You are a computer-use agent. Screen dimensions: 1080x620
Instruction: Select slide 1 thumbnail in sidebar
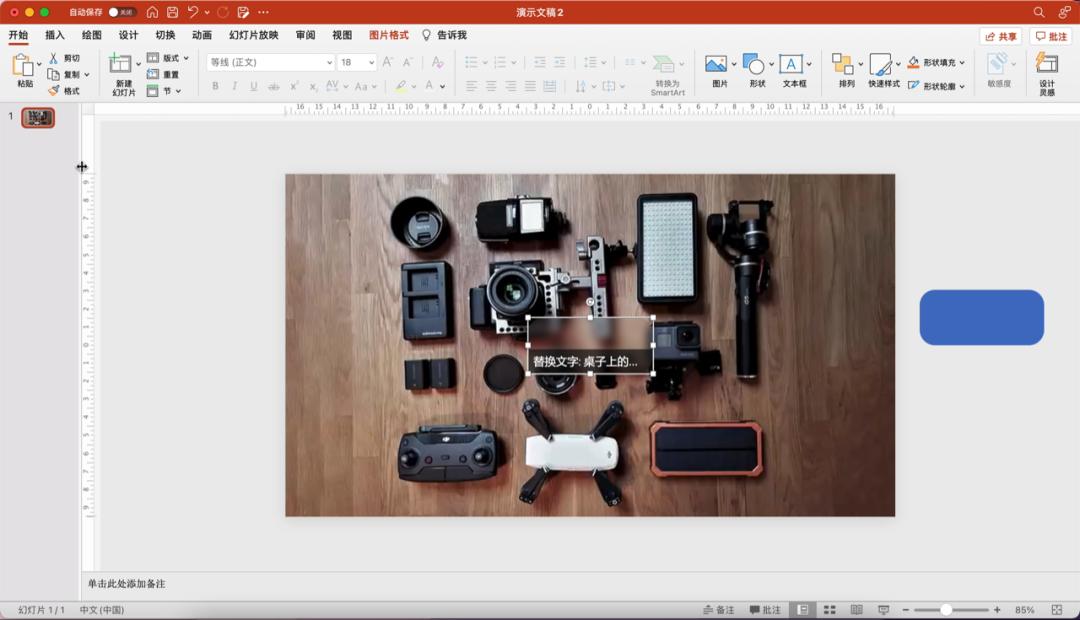click(x=38, y=118)
